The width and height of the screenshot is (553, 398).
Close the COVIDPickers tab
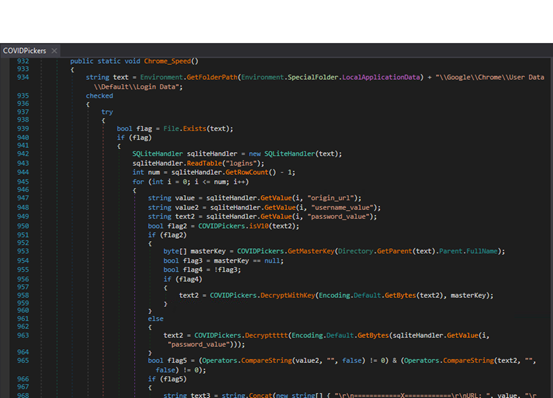pyautogui.click(x=54, y=51)
